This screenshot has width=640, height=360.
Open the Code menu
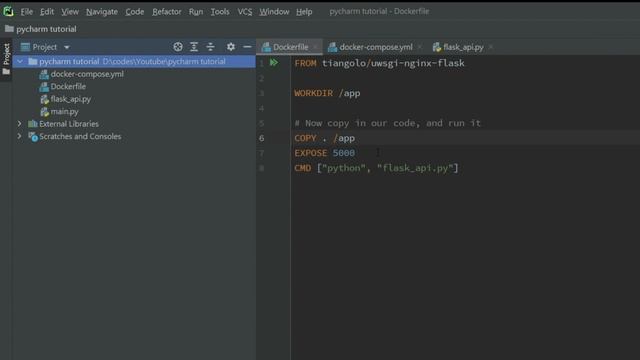pos(135,12)
